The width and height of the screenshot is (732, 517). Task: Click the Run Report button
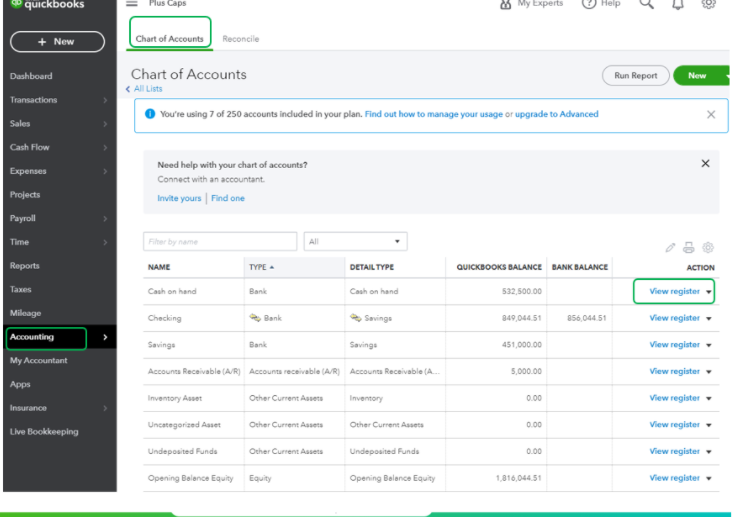(x=635, y=75)
